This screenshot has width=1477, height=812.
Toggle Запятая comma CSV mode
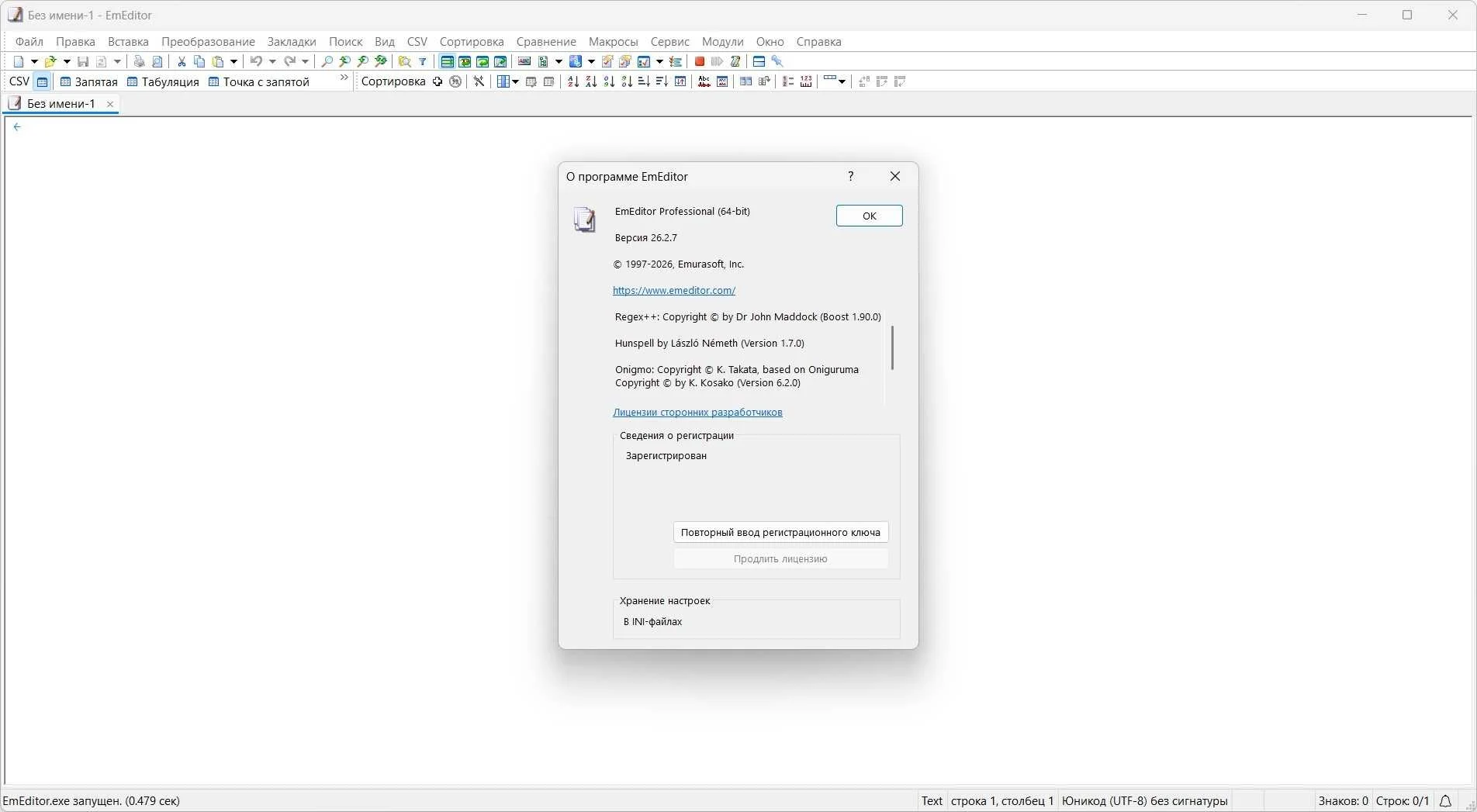[88, 81]
